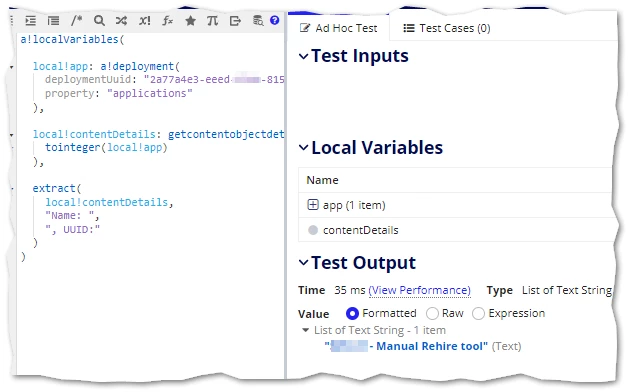Select the Raw value radio button
This screenshot has height=392, width=630.
[x=432, y=313]
